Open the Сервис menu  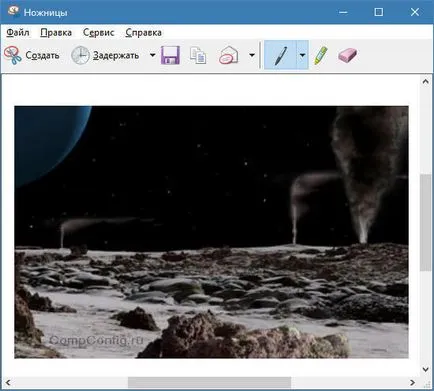point(99,32)
